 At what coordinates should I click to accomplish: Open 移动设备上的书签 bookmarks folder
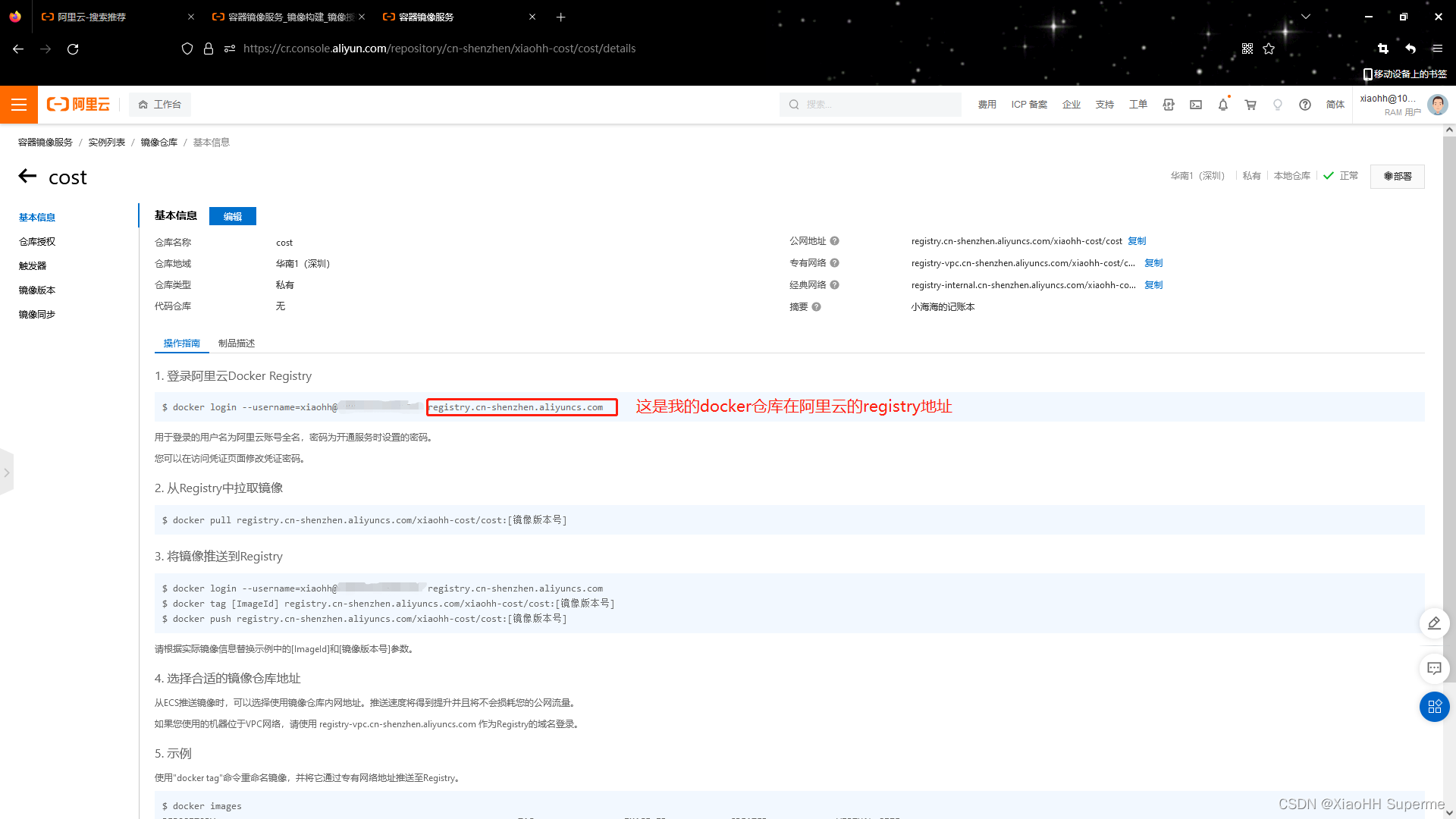pos(1405,74)
